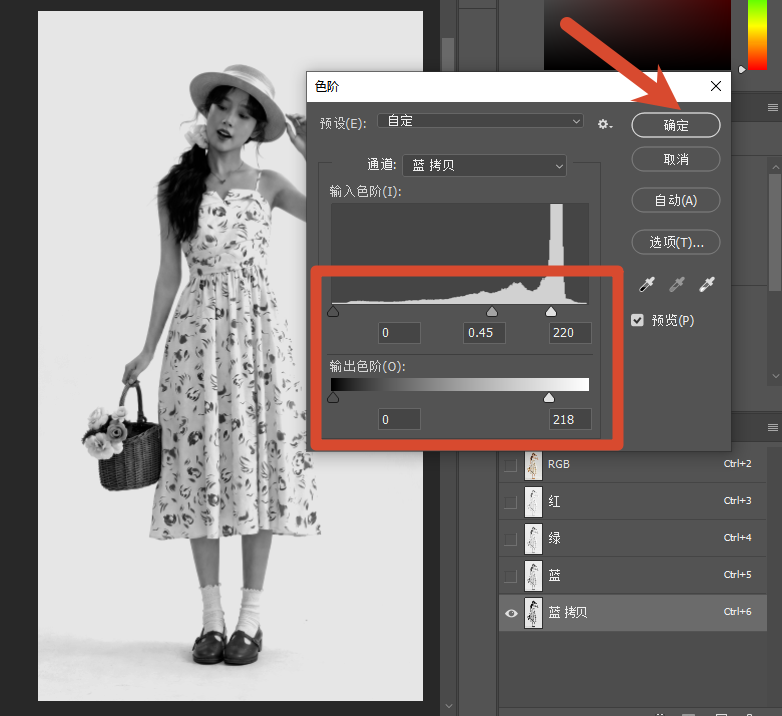The width and height of the screenshot is (782, 716).
Task: Open the 通道 channel dropdown
Action: click(x=484, y=165)
